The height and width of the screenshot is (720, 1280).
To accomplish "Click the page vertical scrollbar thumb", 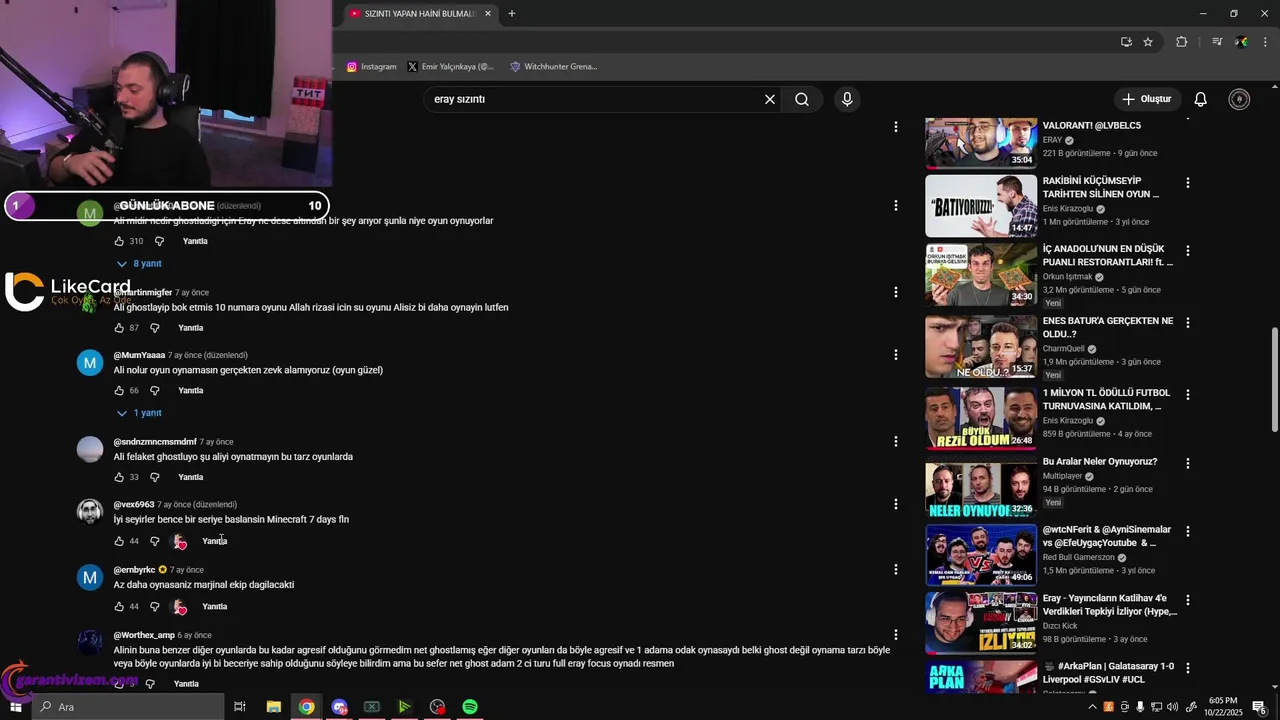I will [x=1274, y=380].
